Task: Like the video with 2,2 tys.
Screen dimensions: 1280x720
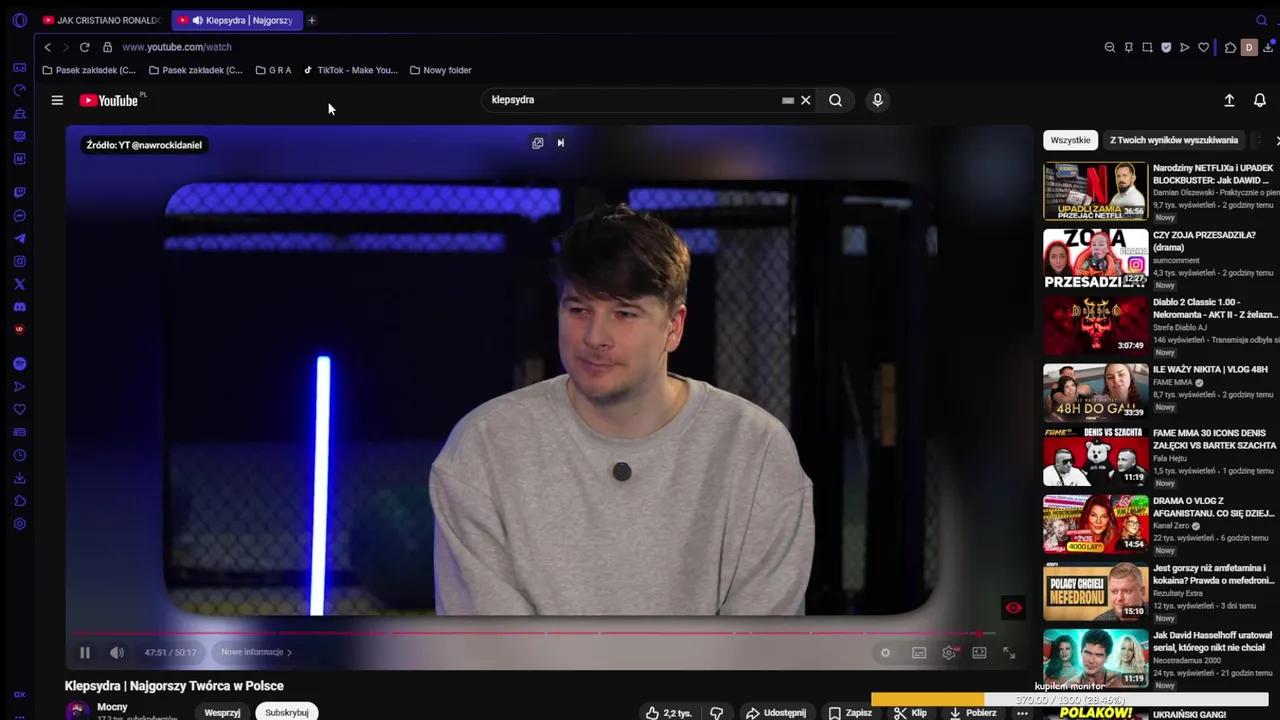Action: tap(669, 713)
